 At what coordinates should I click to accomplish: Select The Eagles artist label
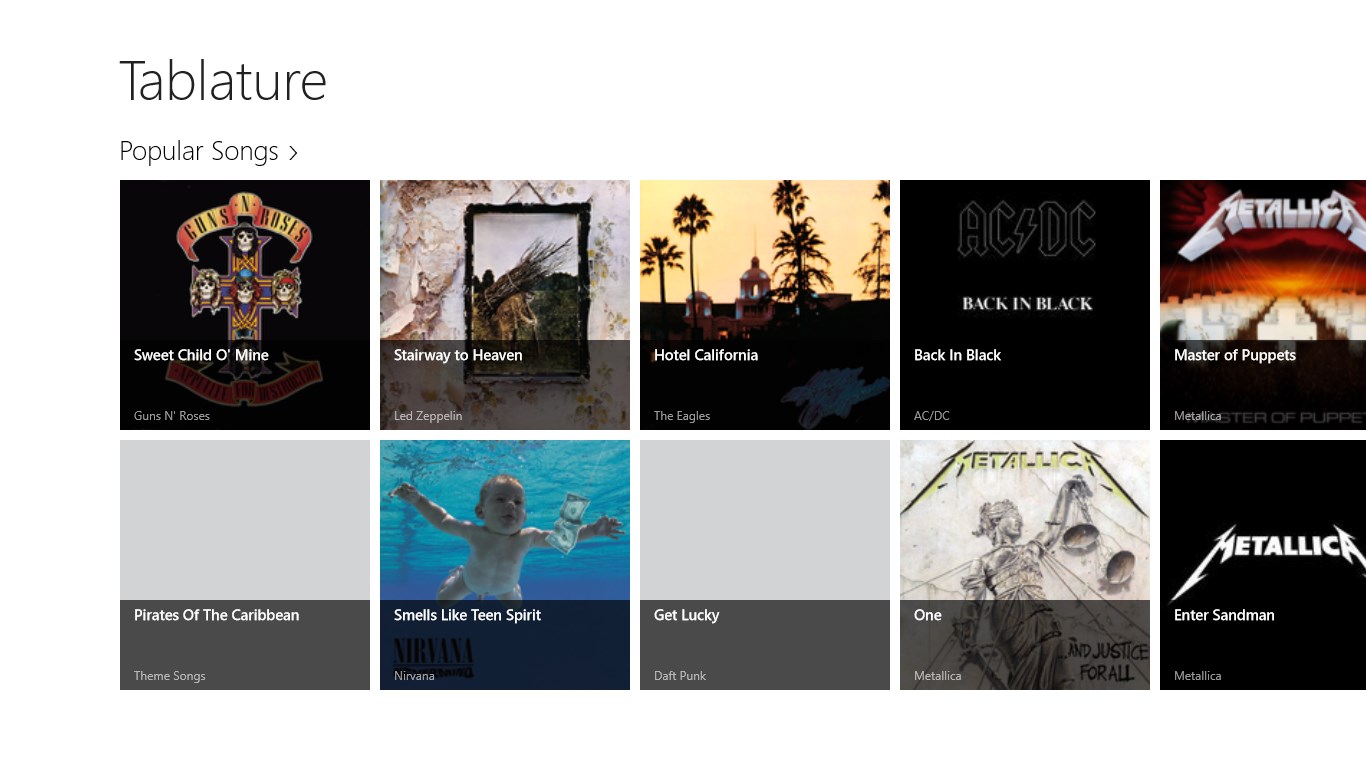(x=682, y=416)
